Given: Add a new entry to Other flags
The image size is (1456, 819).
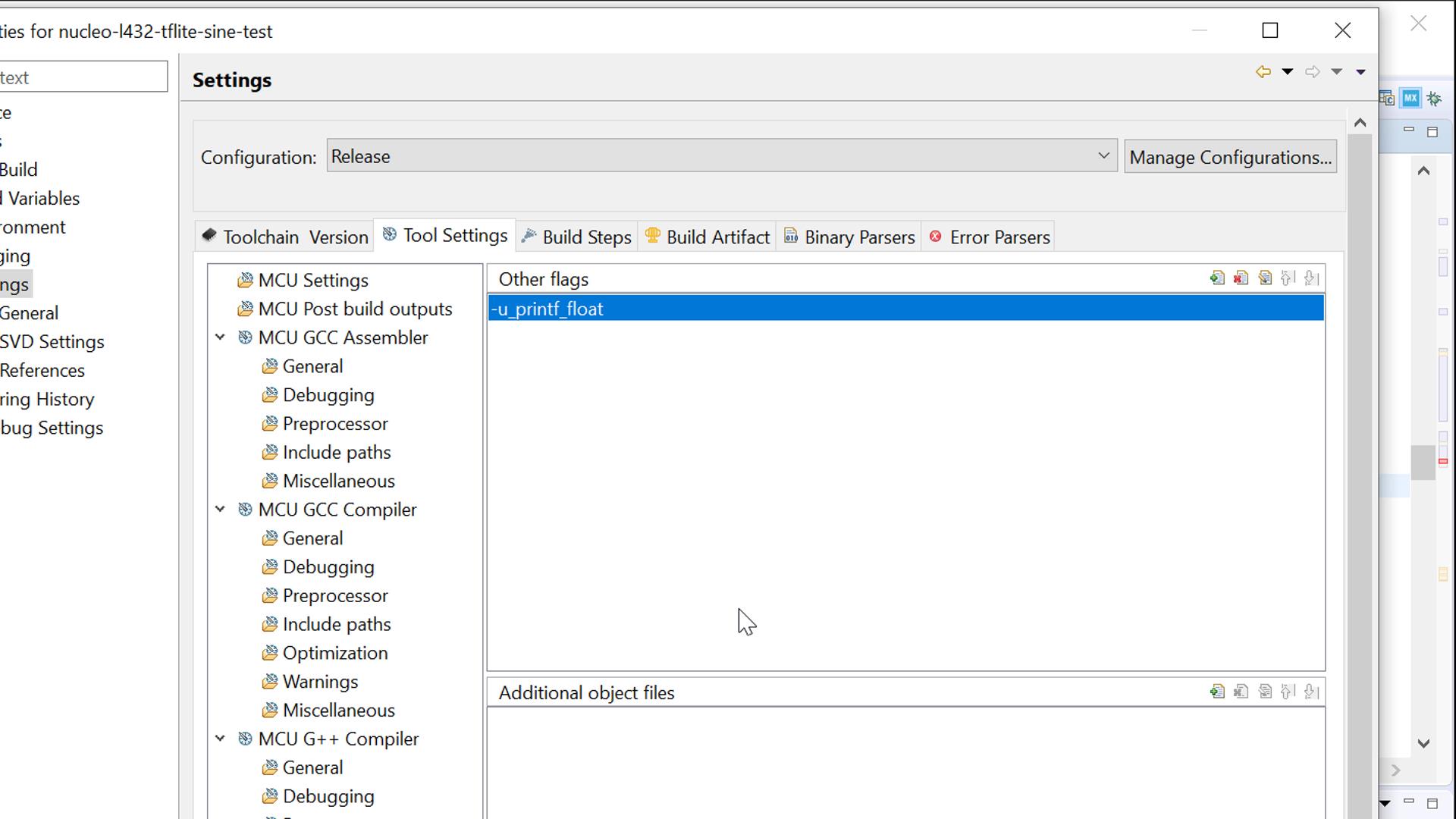Looking at the screenshot, I should click(1218, 278).
